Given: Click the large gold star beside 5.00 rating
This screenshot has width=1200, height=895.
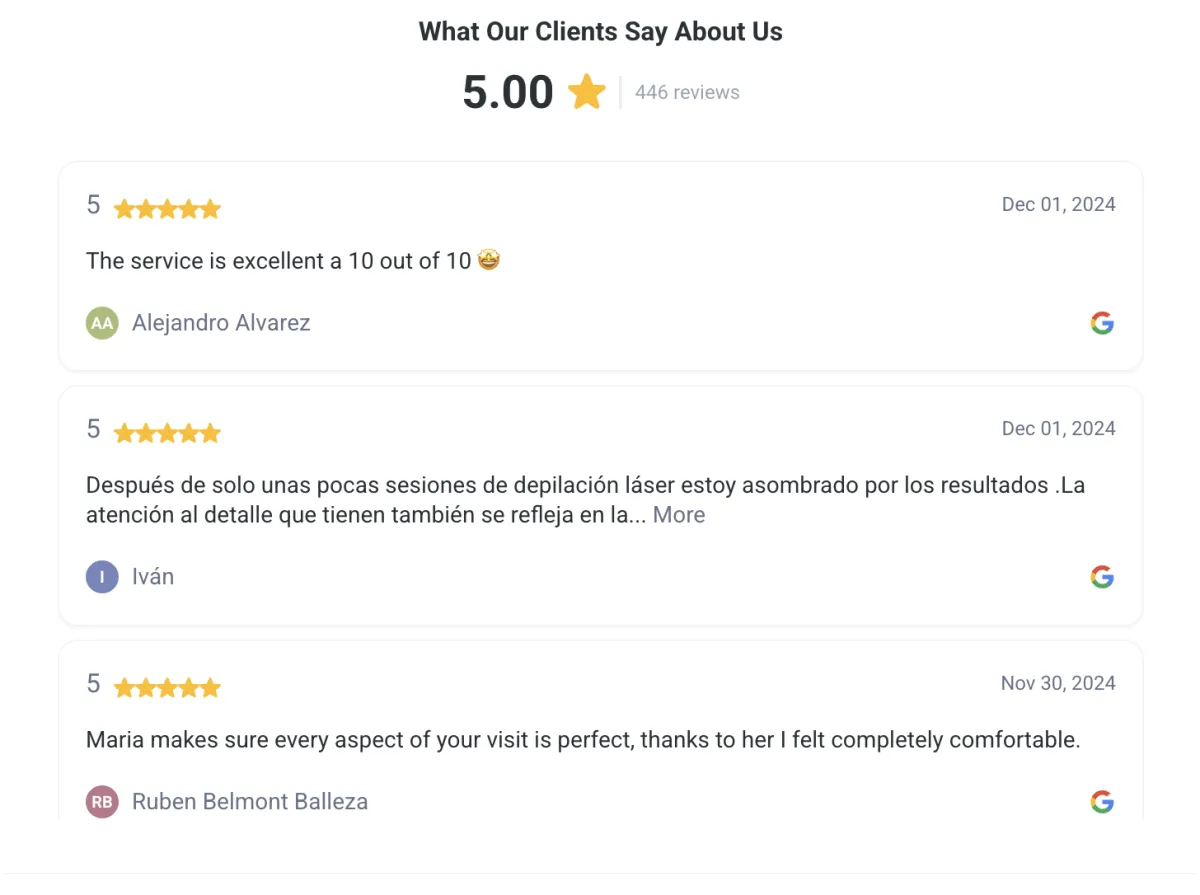Looking at the screenshot, I should coord(587,92).
